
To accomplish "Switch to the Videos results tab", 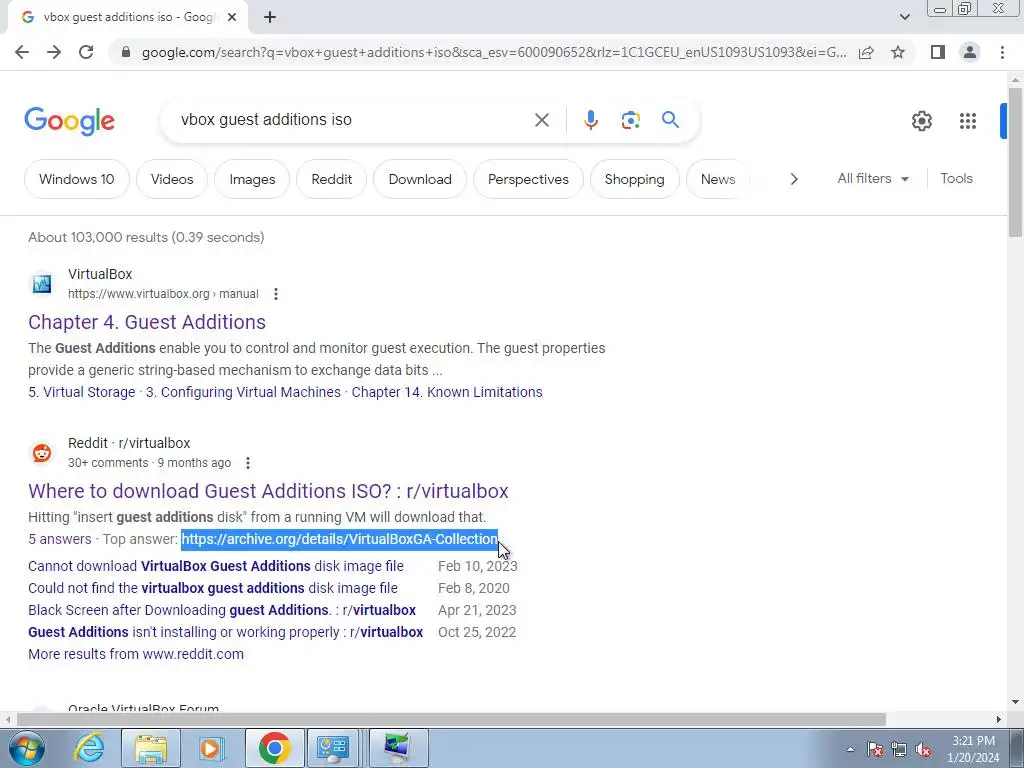I will click(x=172, y=179).
